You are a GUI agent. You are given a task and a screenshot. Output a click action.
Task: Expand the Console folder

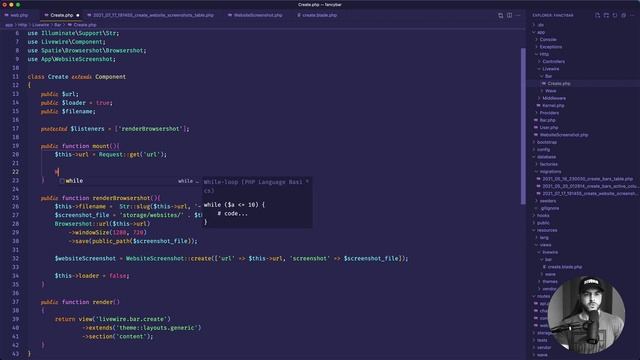548,40
